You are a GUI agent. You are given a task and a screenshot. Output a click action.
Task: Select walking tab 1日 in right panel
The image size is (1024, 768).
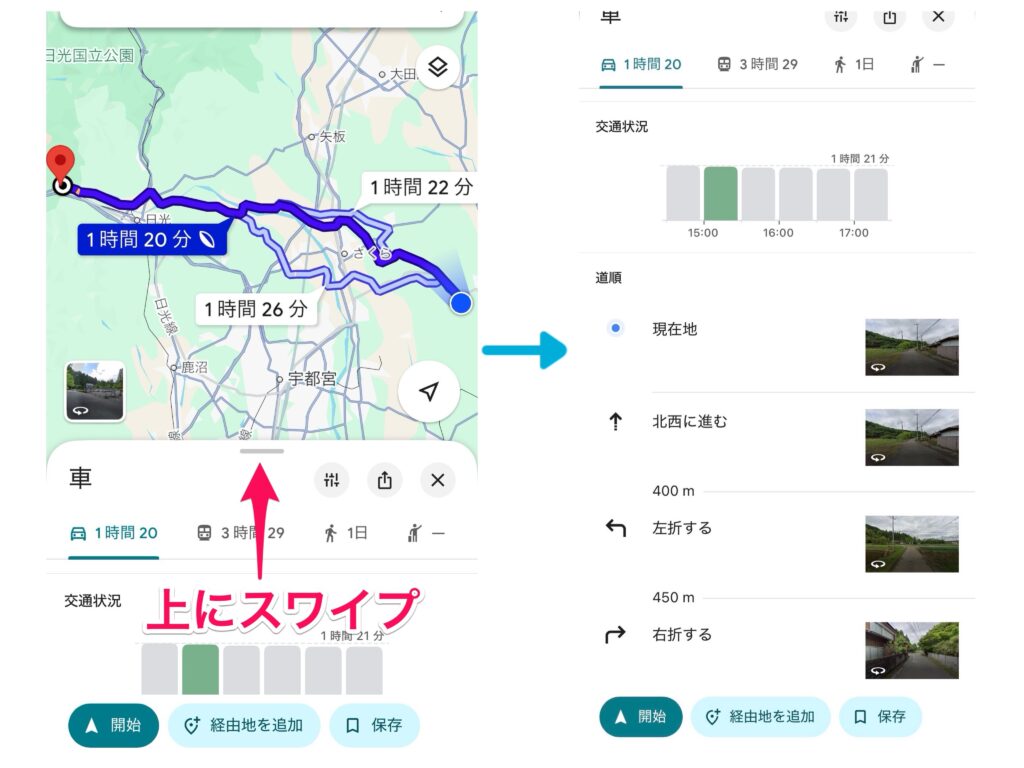(853, 64)
